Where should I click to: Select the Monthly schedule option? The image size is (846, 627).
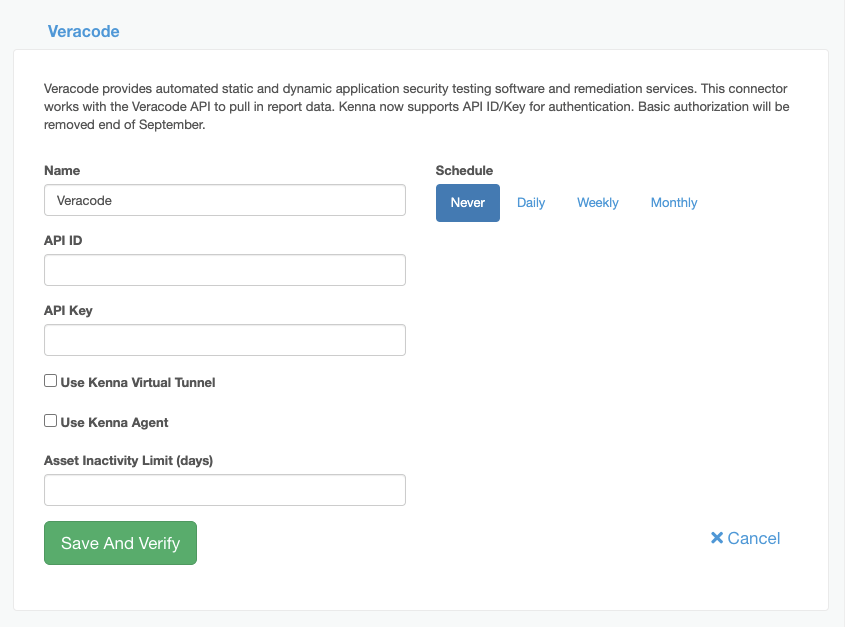click(673, 202)
